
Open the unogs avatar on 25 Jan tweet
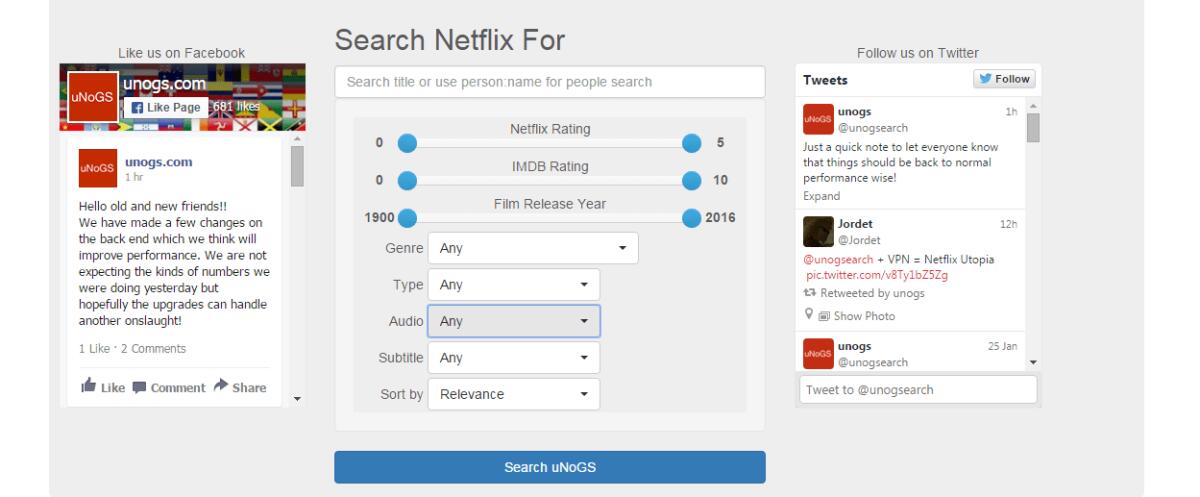(818, 354)
